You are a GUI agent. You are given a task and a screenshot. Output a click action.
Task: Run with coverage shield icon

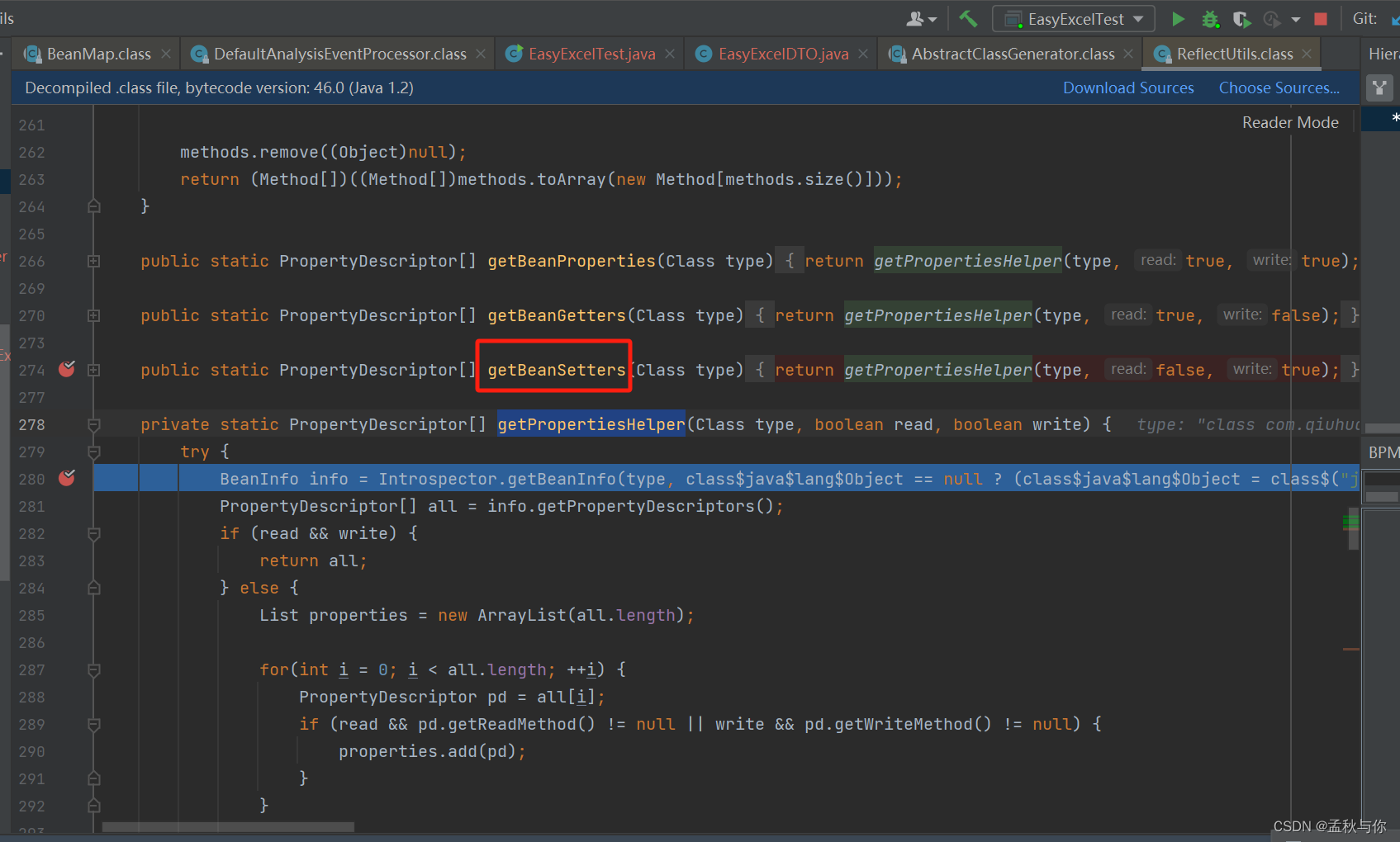click(x=1241, y=19)
